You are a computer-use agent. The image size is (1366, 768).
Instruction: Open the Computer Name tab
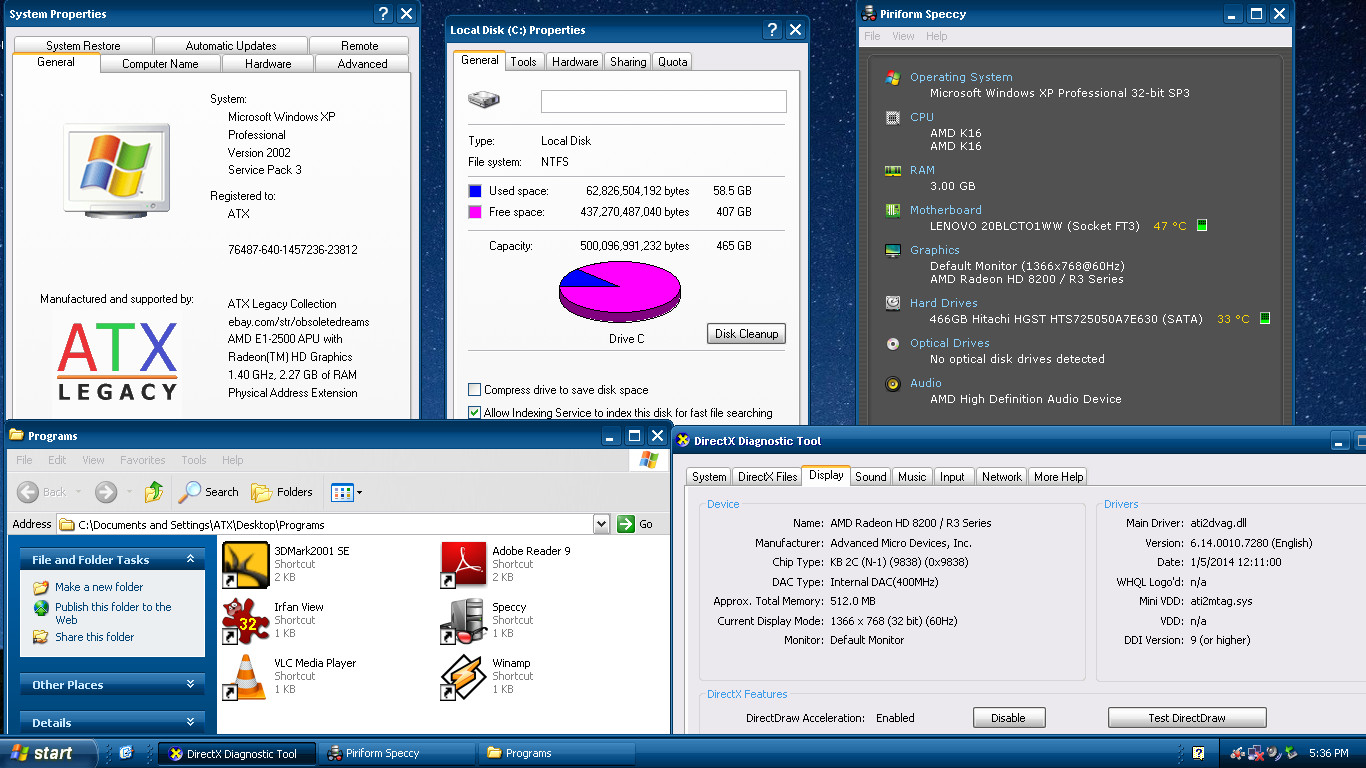coord(160,63)
